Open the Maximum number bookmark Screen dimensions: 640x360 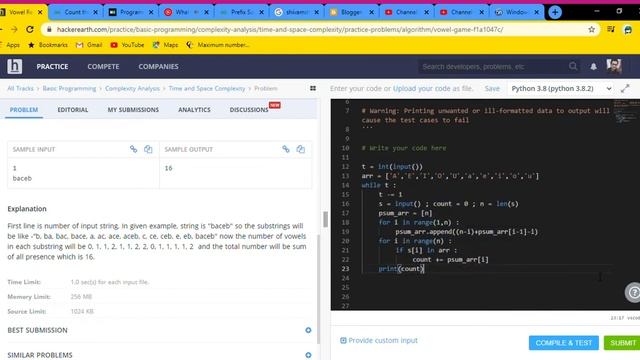218,45
